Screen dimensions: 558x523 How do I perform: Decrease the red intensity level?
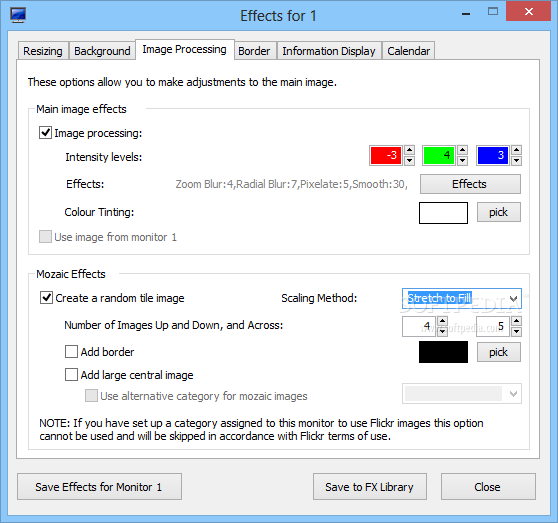[409, 160]
